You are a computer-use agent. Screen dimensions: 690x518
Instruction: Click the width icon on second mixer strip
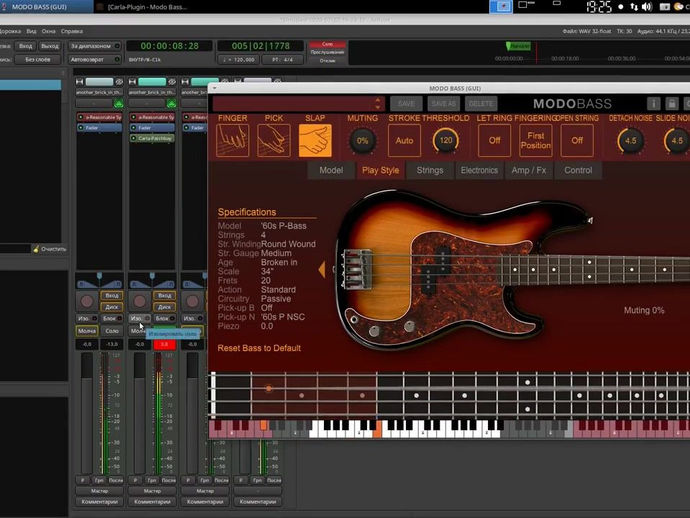point(132,82)
